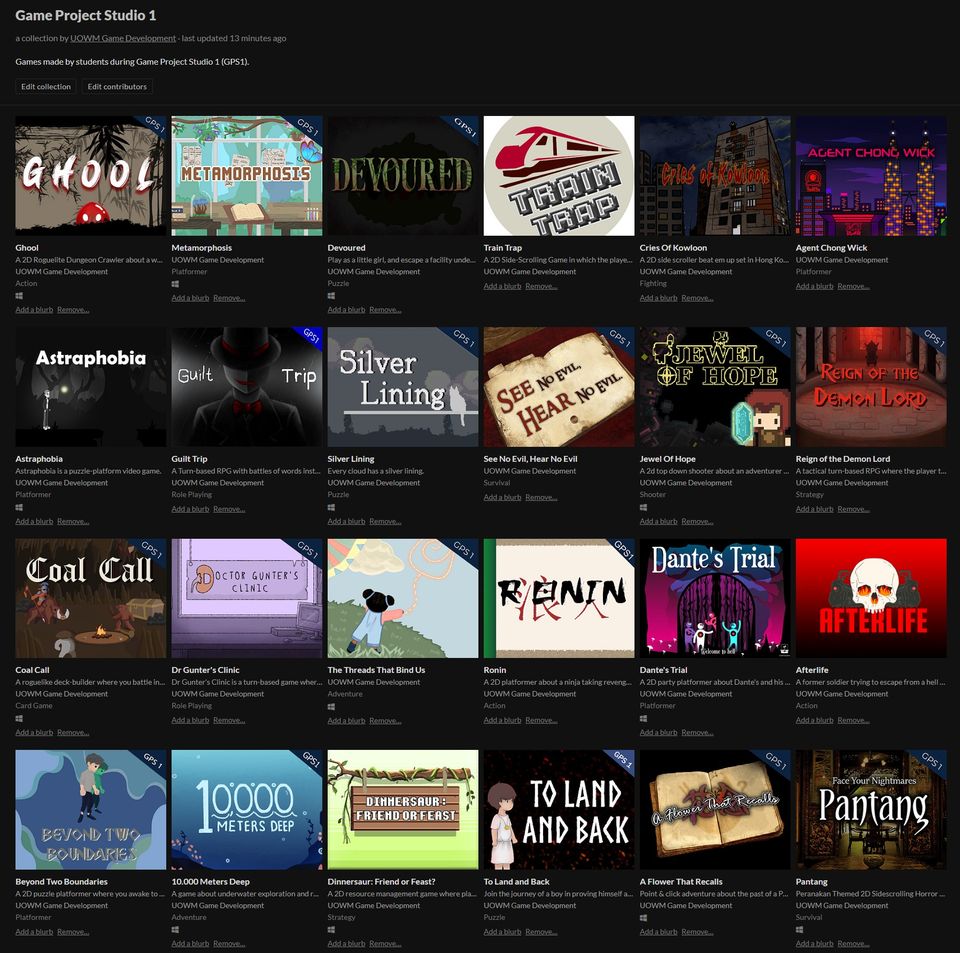Open the Beyond Two Boundaries title link
The width and height of the screenshot is (960, 953).
pos(61,882)
